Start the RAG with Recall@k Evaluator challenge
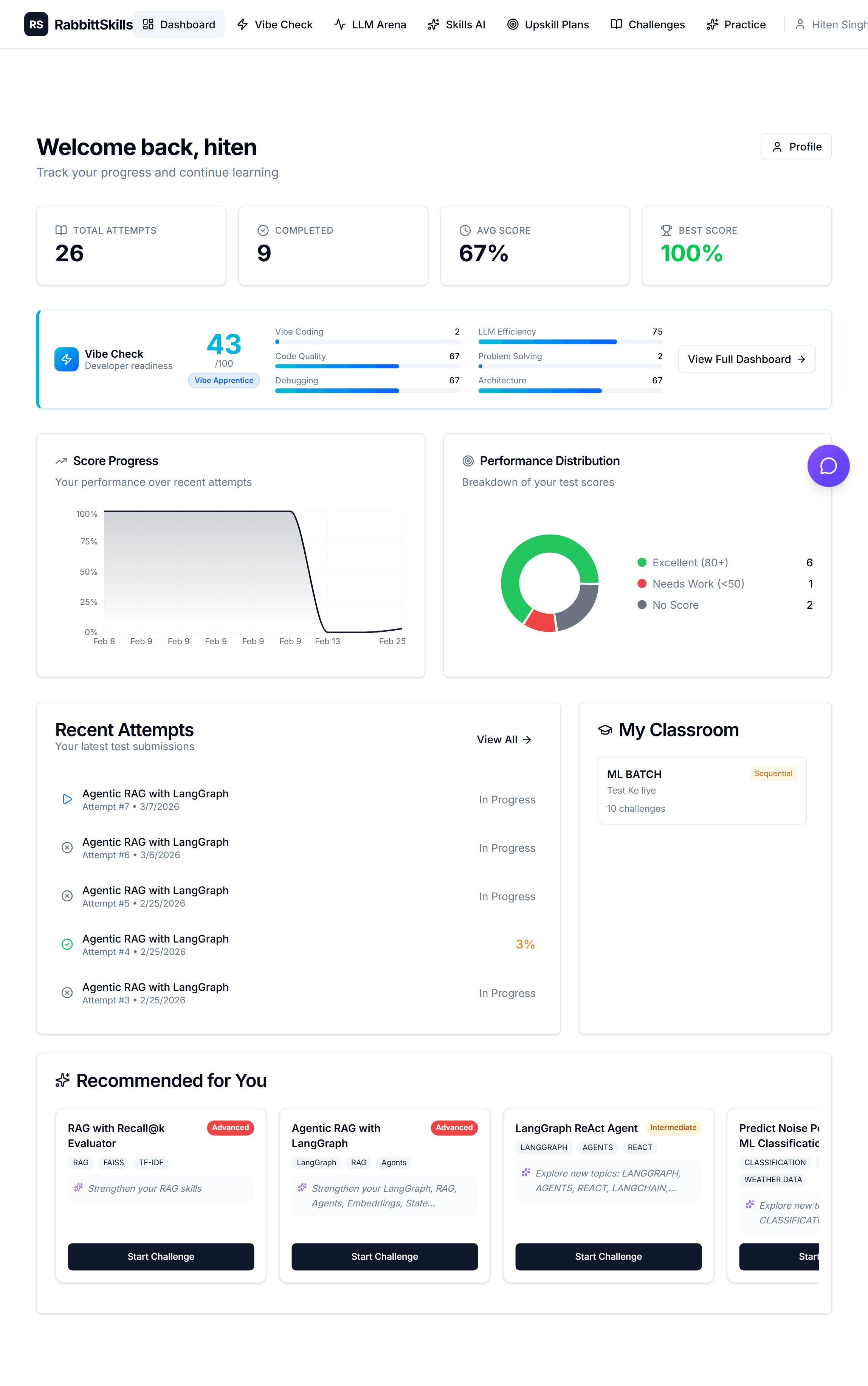 click(x=161, y=1256)
